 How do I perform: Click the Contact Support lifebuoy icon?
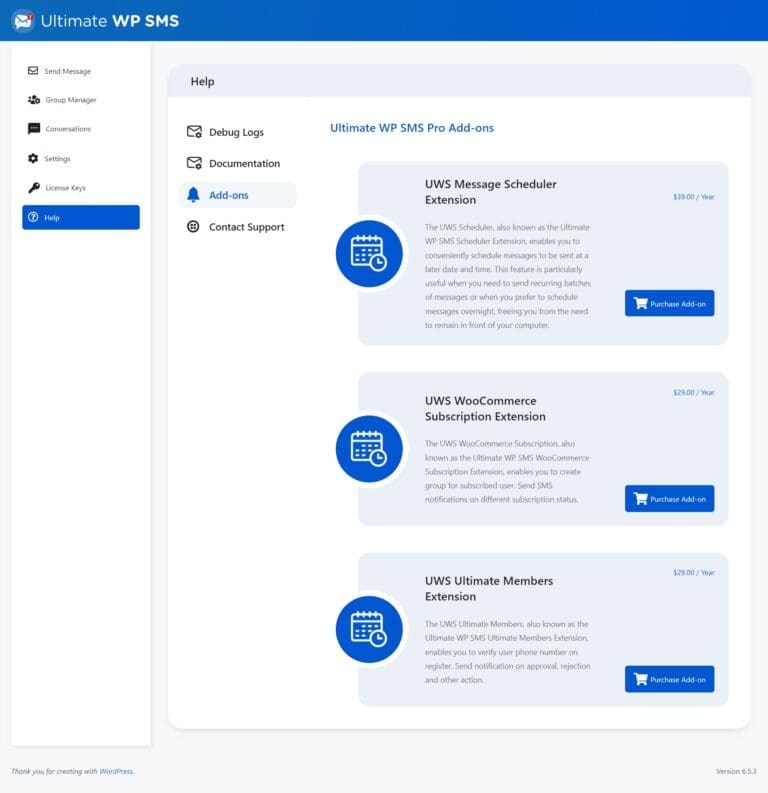coord(193,226)
